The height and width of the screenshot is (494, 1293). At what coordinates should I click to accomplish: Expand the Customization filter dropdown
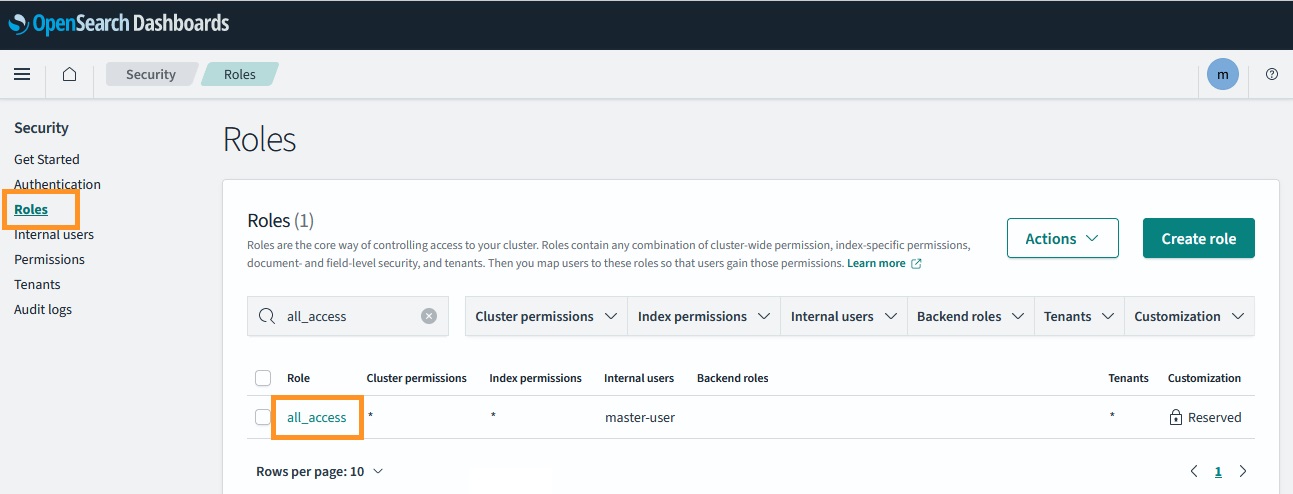1189,316
